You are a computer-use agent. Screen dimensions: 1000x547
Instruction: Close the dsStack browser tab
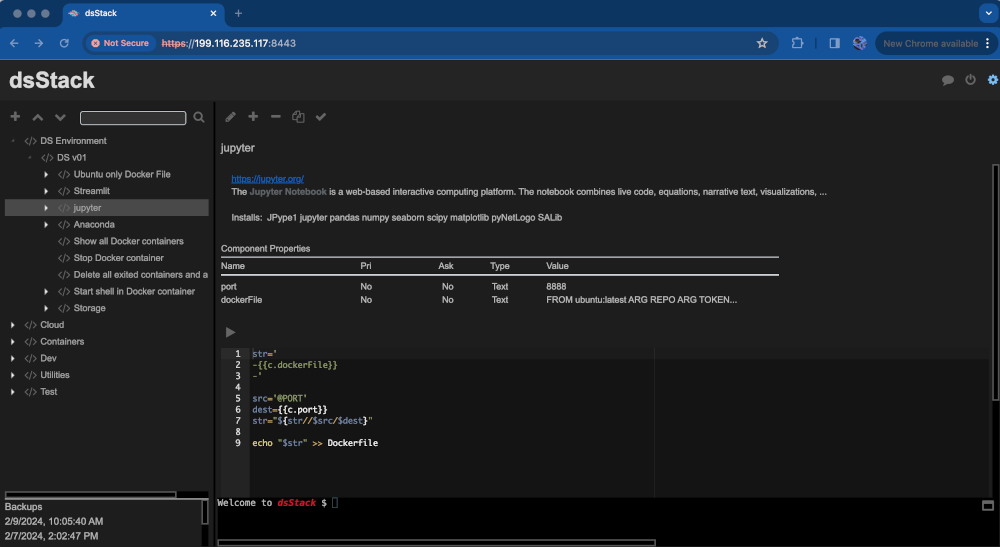click(213, 13)
